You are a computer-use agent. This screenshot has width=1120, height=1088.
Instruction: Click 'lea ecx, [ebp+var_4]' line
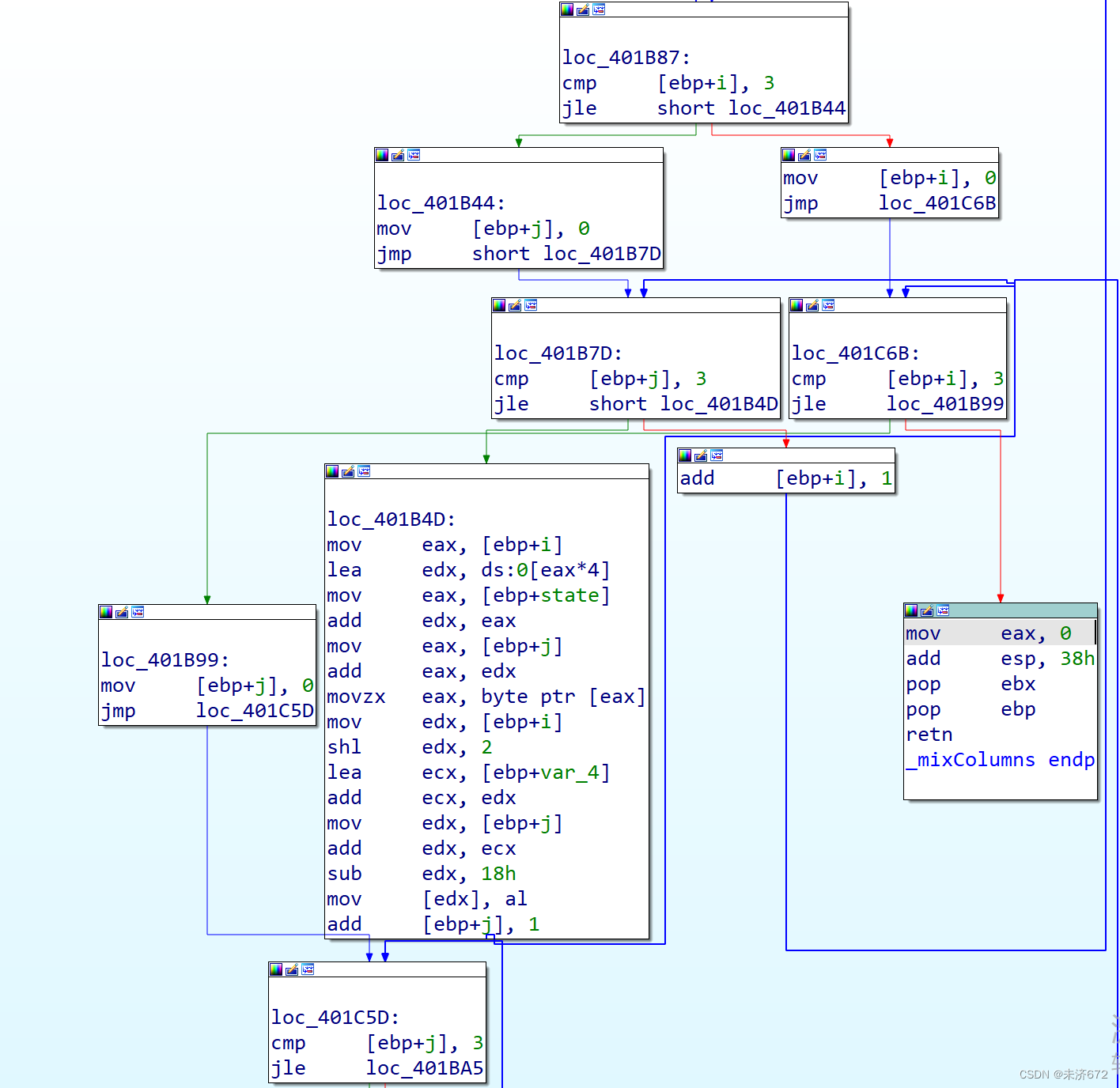468,773
